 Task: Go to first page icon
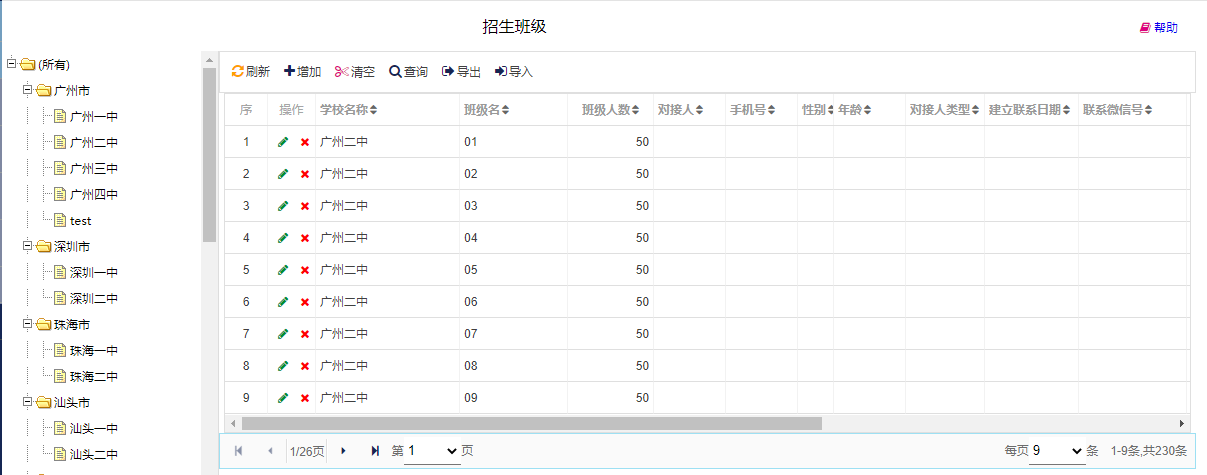point(238,451)
